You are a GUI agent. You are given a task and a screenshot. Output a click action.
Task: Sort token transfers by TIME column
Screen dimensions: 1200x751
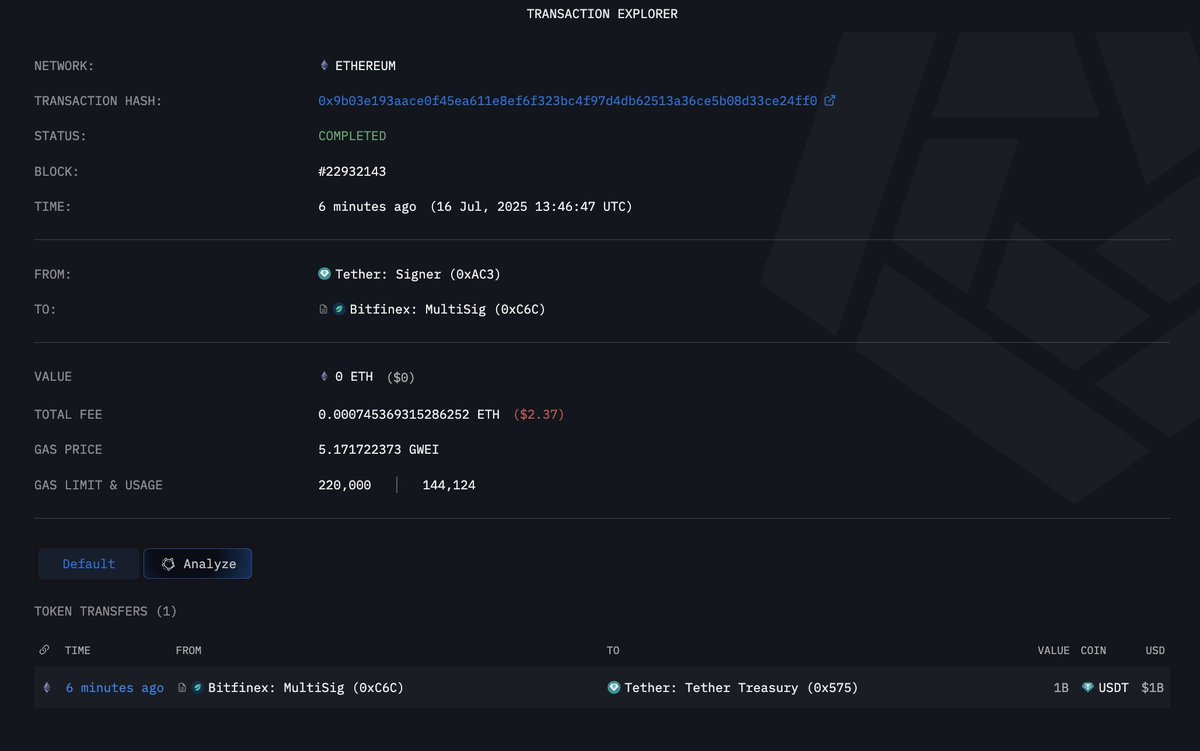[x=77, y=650]
